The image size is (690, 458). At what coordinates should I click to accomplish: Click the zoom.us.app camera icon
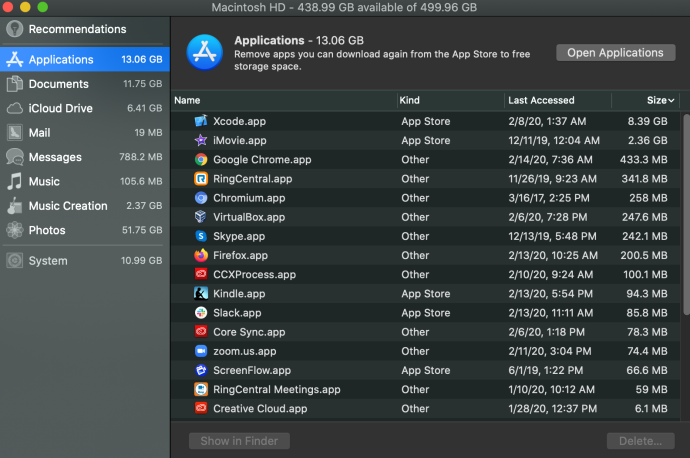(201, 351)
